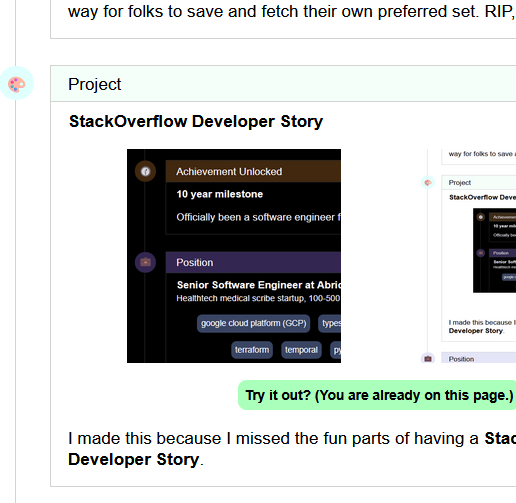The height and width of the screenshot is (503, 516).
Task: Select the StackOverflow Developer Story heading
Action: pos(196,121)
